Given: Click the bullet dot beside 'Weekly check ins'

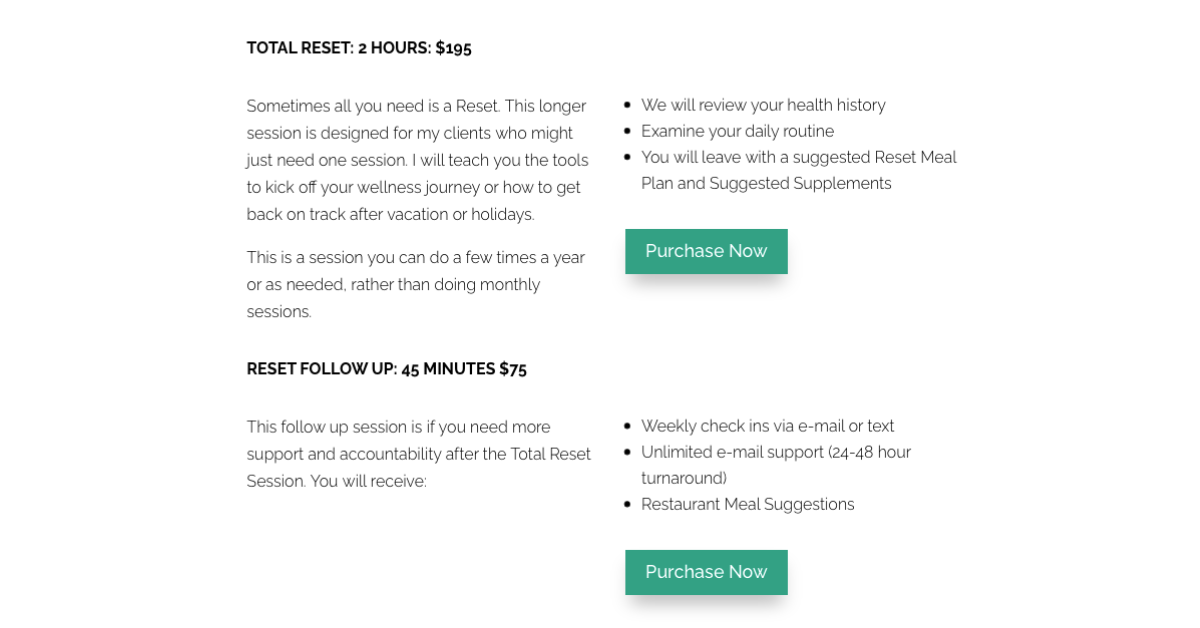Looking at the screenshot, I should pos(627,426).
